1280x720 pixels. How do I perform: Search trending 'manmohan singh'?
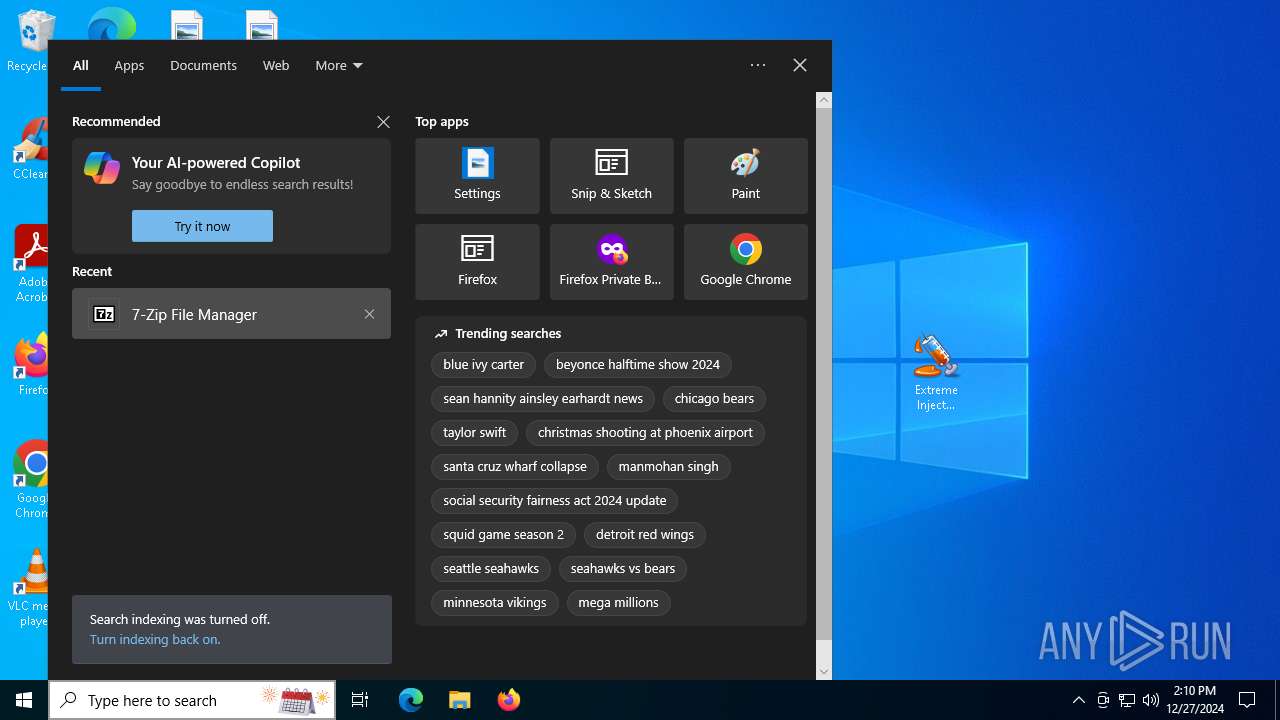pyautogui.click(x=669, y=467)
